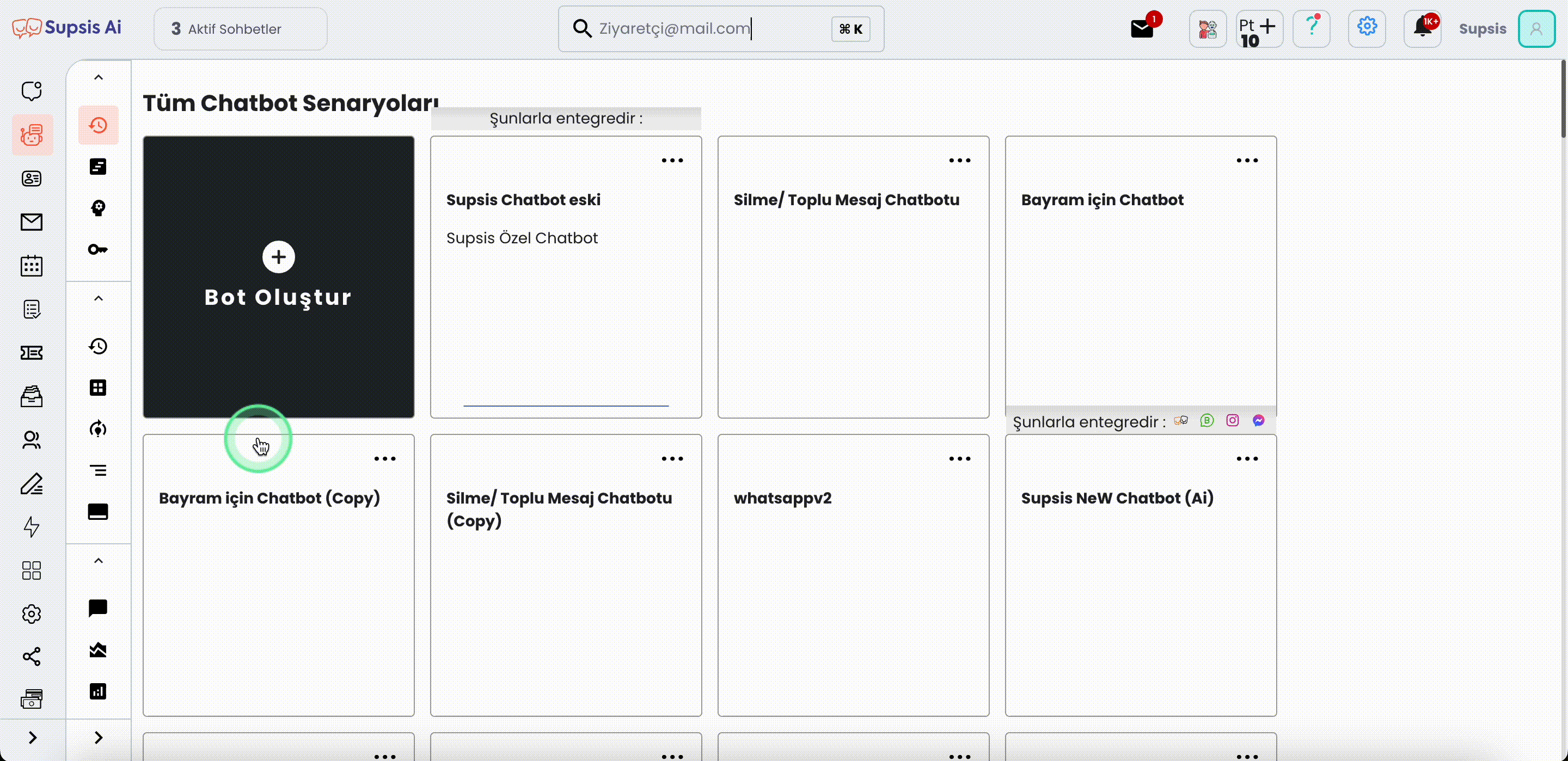Open the calendar icon in left sidebar
The image size is (1568, 761).
32,266
